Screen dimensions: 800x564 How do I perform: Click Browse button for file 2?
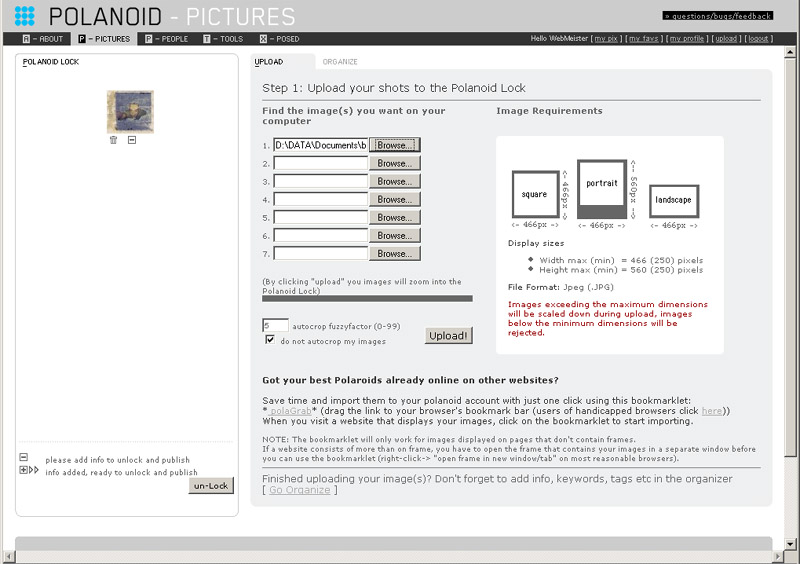(395, 163)
